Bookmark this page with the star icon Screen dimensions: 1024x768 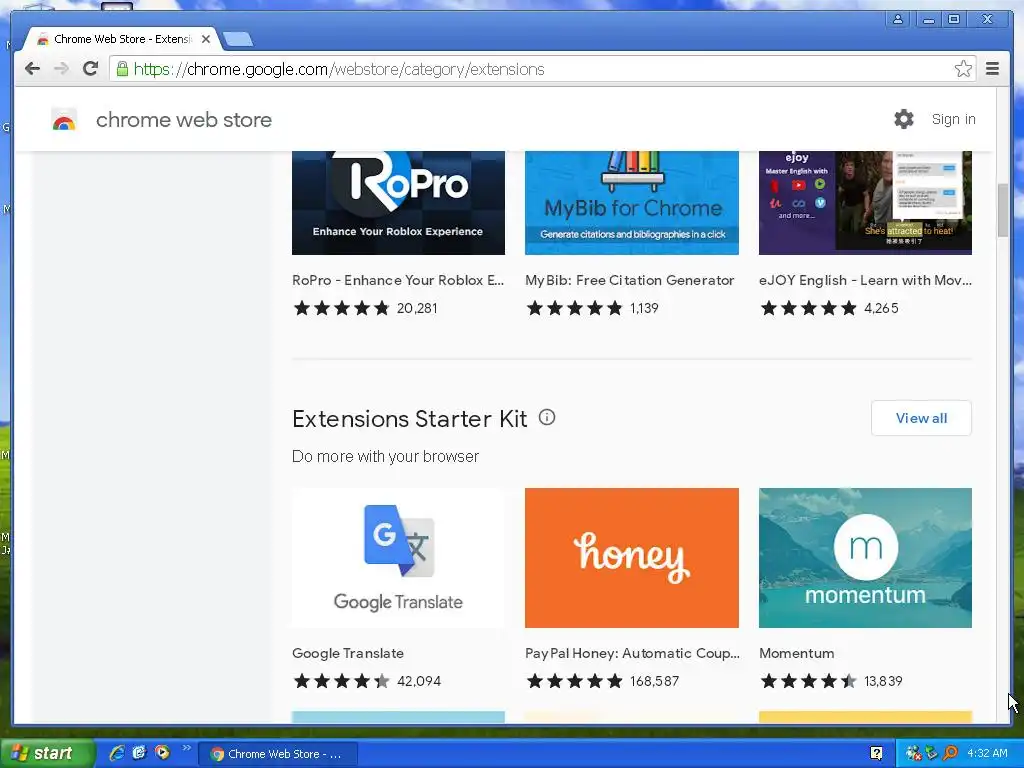click(963, 69)
